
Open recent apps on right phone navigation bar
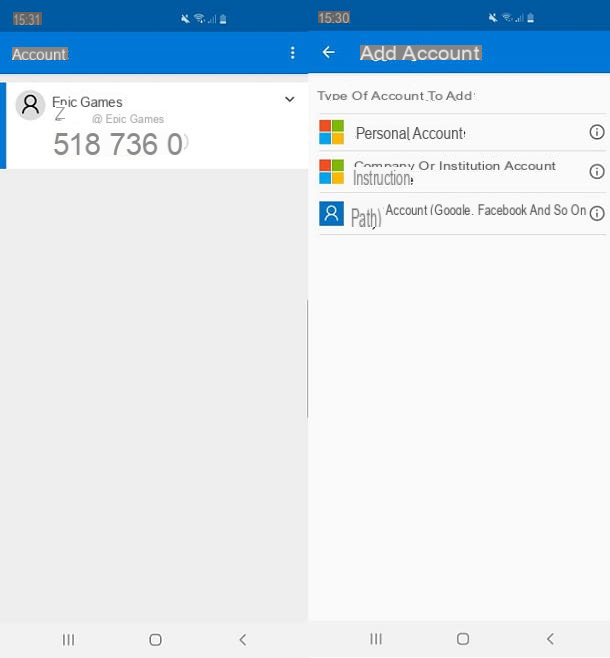click(x=376, y=639)
